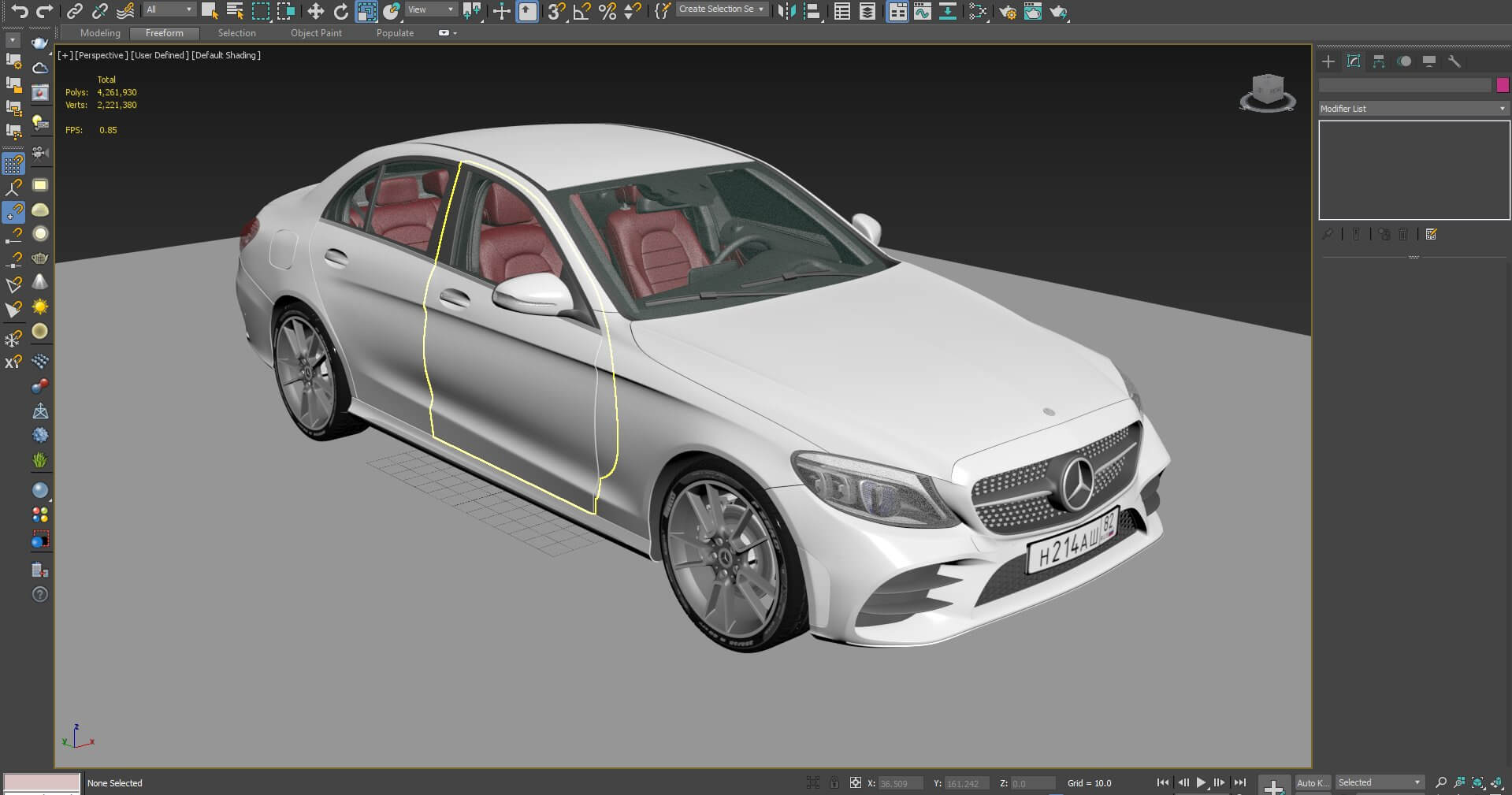Open the Curve Editor icon
The image size is (1512, 795).
(x=923, y=11)
